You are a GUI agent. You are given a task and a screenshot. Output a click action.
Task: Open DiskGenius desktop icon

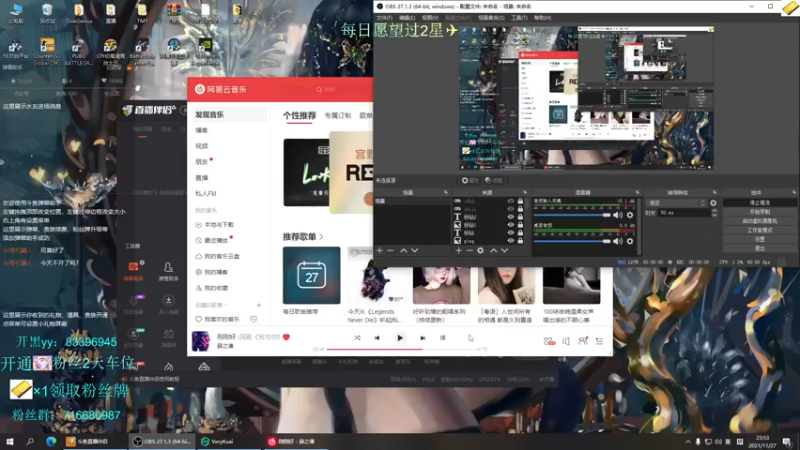coord(79,14)
